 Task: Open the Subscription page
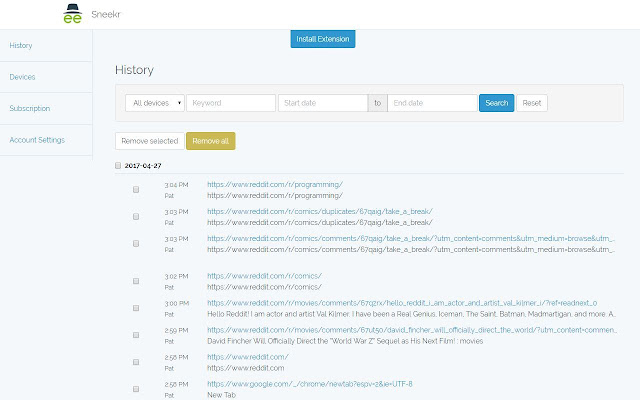[30, 108]
